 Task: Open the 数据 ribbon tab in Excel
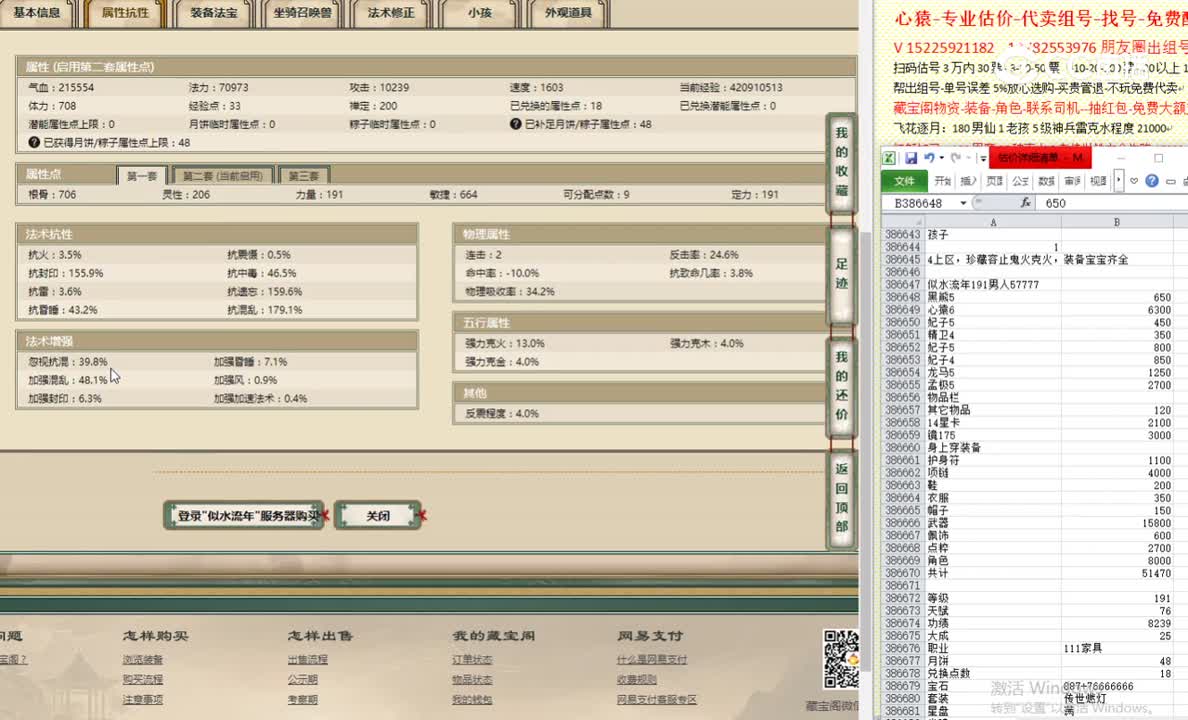coord(1046,181)
